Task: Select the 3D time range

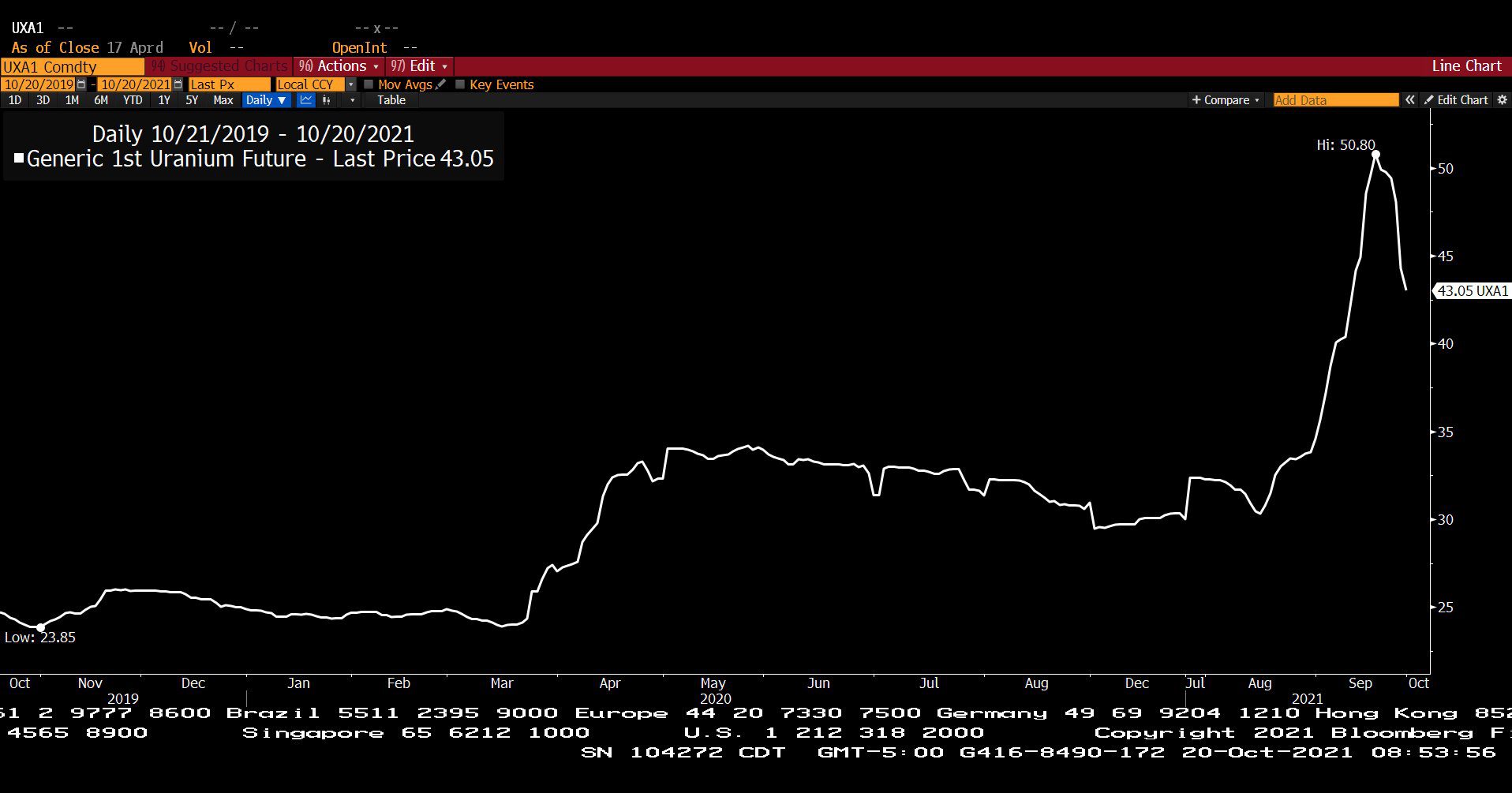Action: 43,100
